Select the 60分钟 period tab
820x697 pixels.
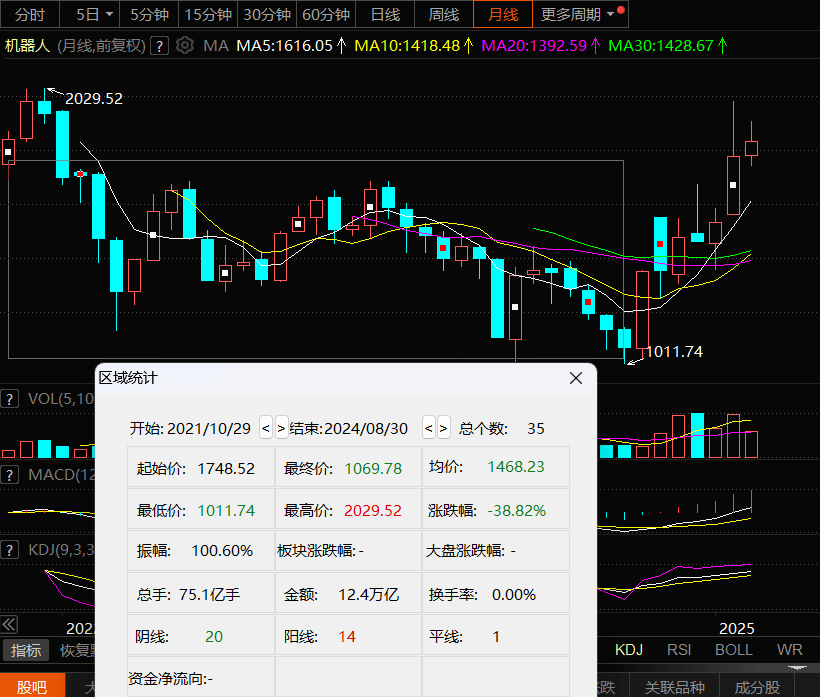point(326,15)
